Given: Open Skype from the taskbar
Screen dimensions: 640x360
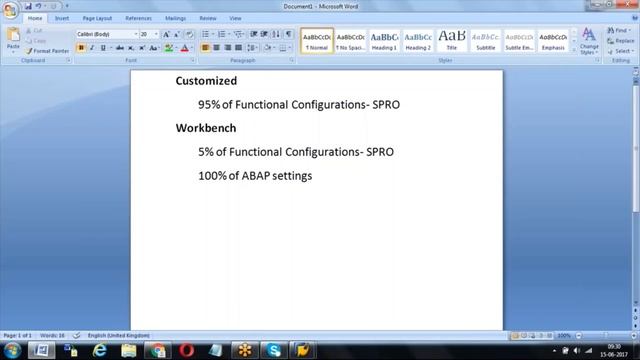Looking at the screenshot, I should click(273, 350).
